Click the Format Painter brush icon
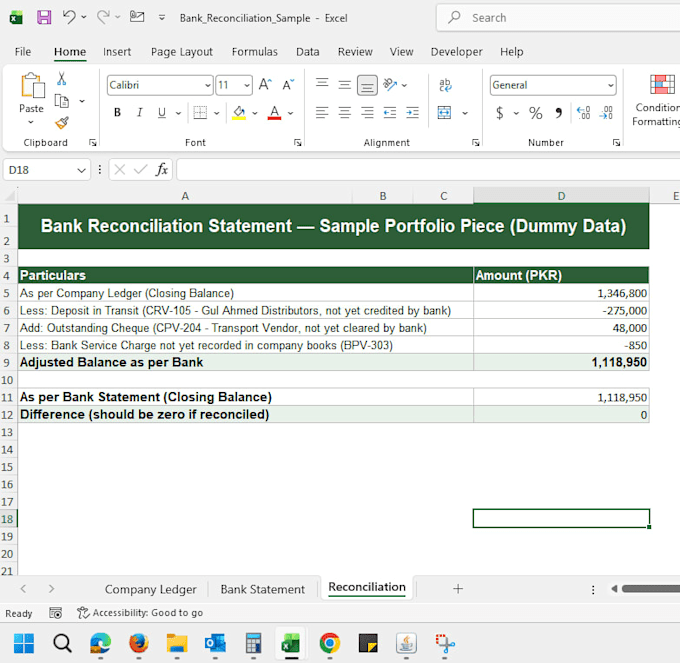 pyautogui.click(x=62, y=123)
